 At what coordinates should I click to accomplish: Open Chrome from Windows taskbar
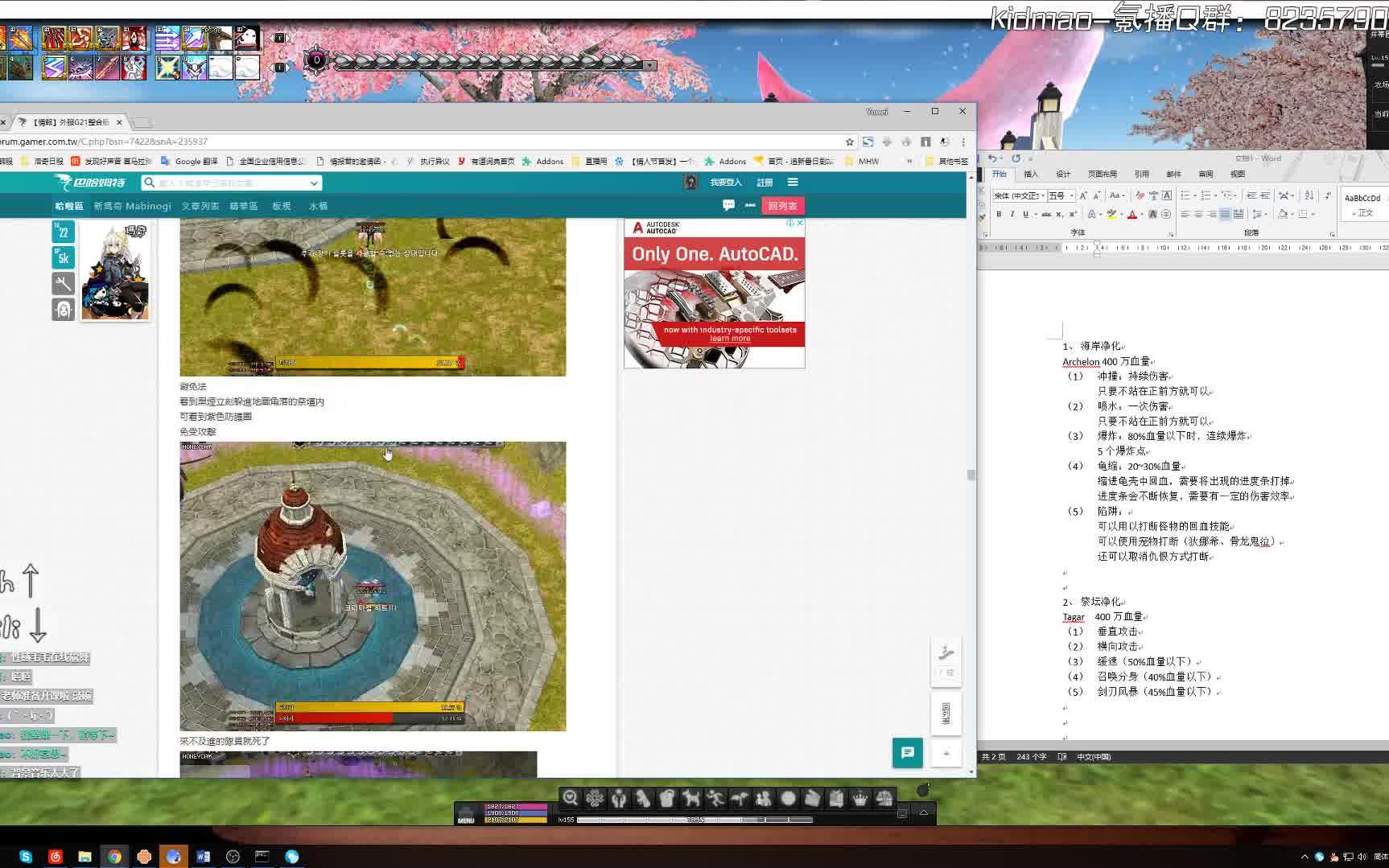tap(114, 857)
